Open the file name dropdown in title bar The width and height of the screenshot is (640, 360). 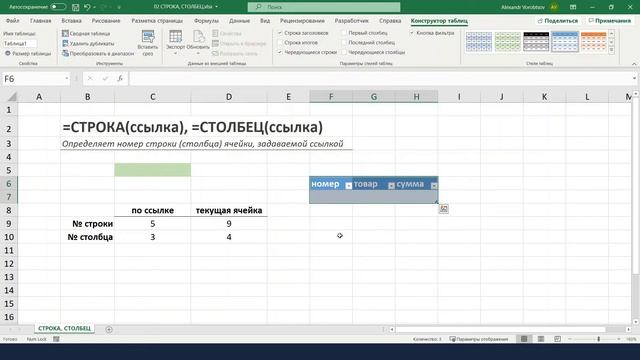(216, 7)
